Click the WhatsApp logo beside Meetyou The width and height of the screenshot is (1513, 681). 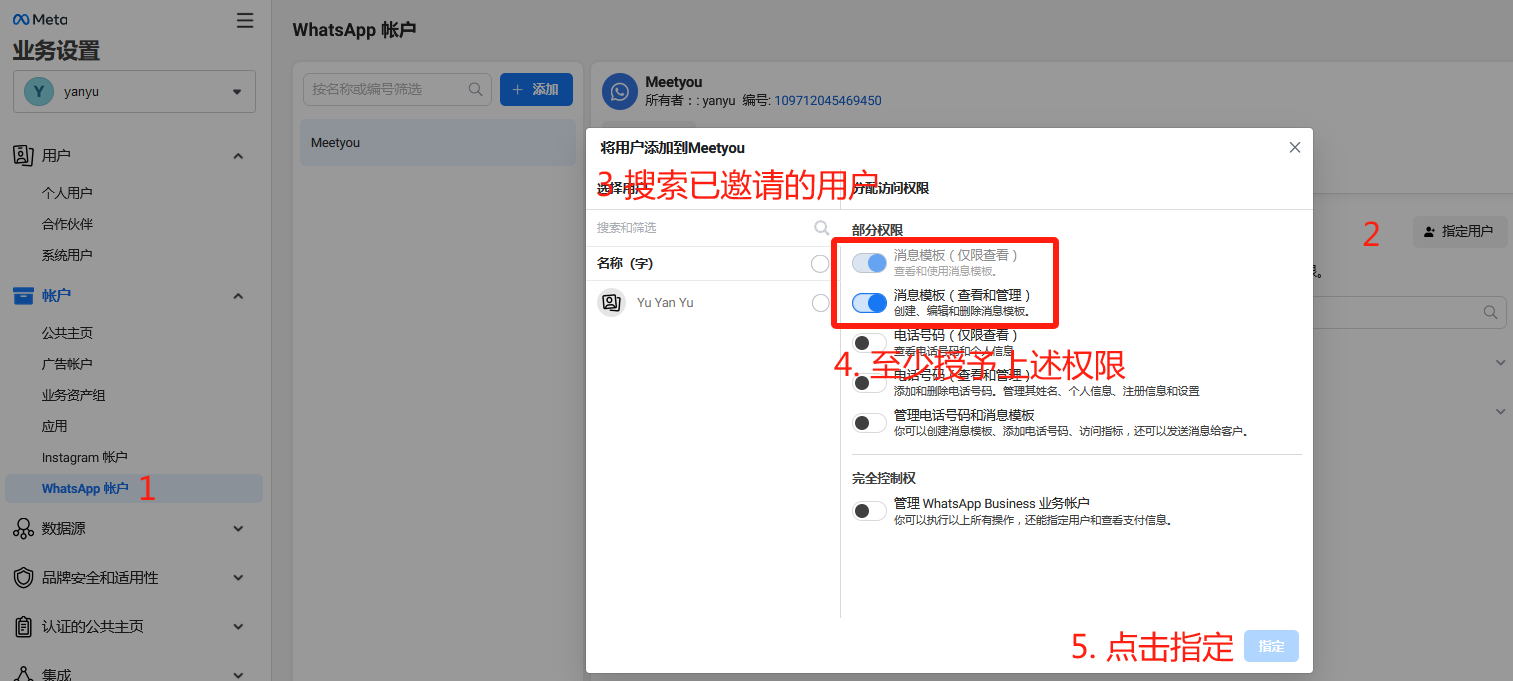(x=620, y=92)
